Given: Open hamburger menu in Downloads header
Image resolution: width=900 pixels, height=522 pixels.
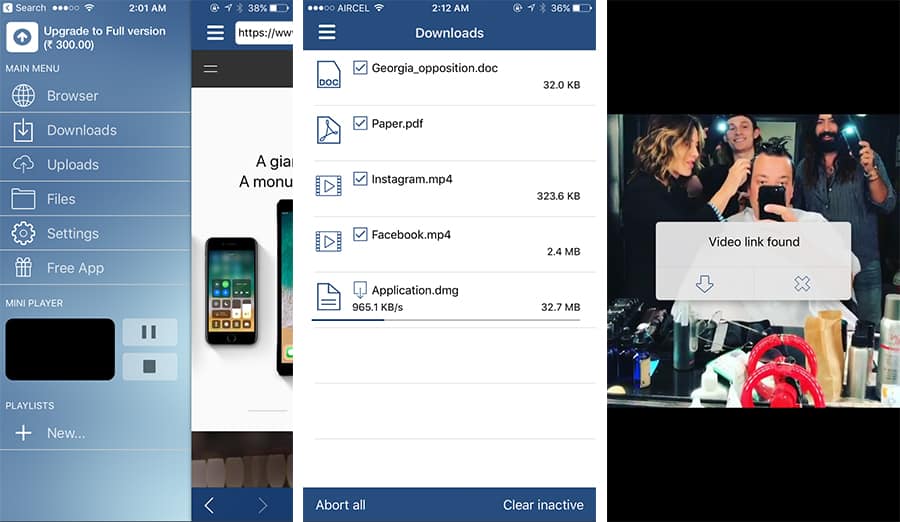Looking at the screenshot, I should coord(326,32).
